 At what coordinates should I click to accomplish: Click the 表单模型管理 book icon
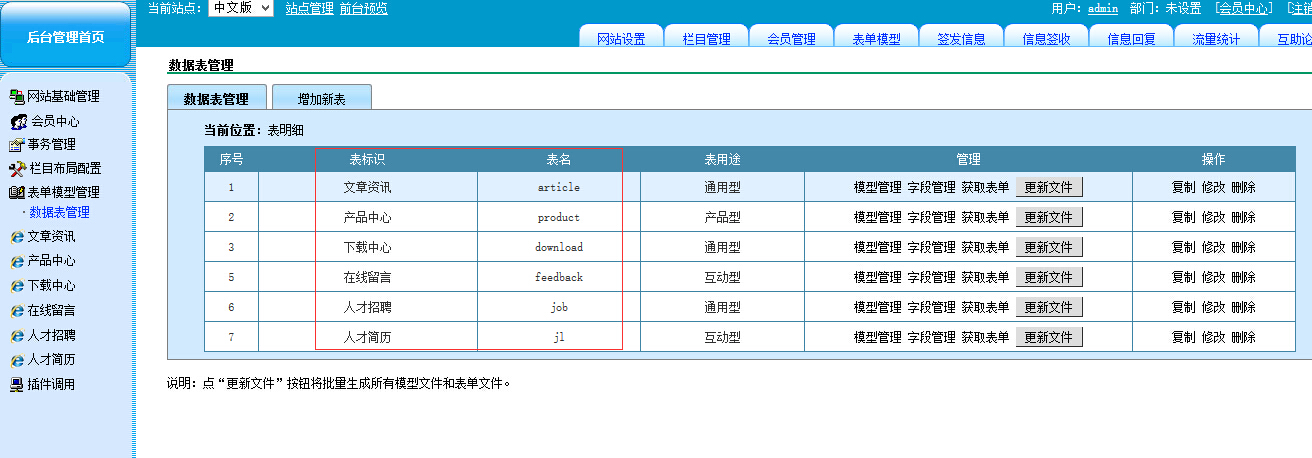[16, 193]
